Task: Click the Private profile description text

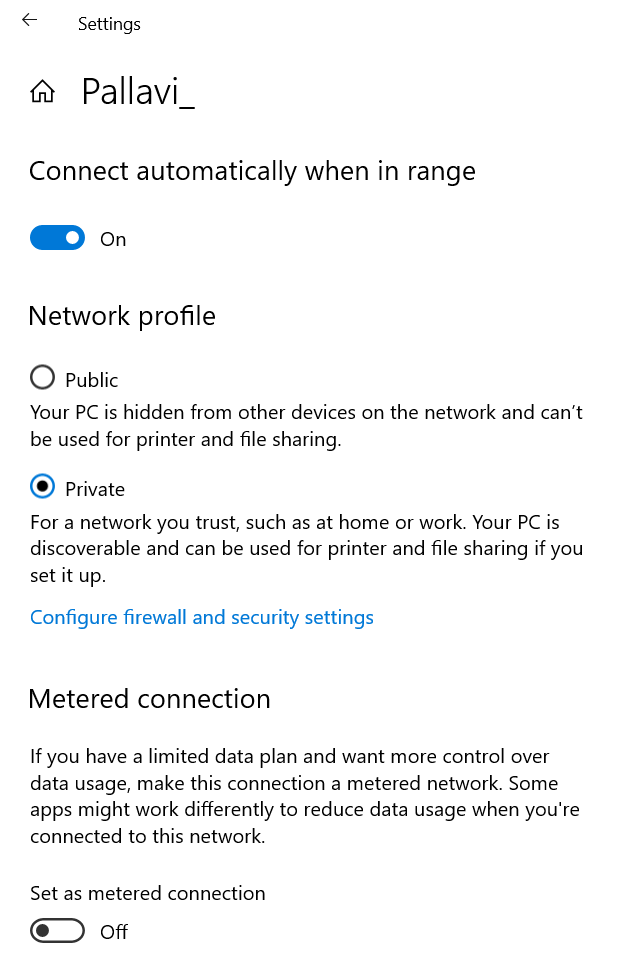Action: point(306,549)
